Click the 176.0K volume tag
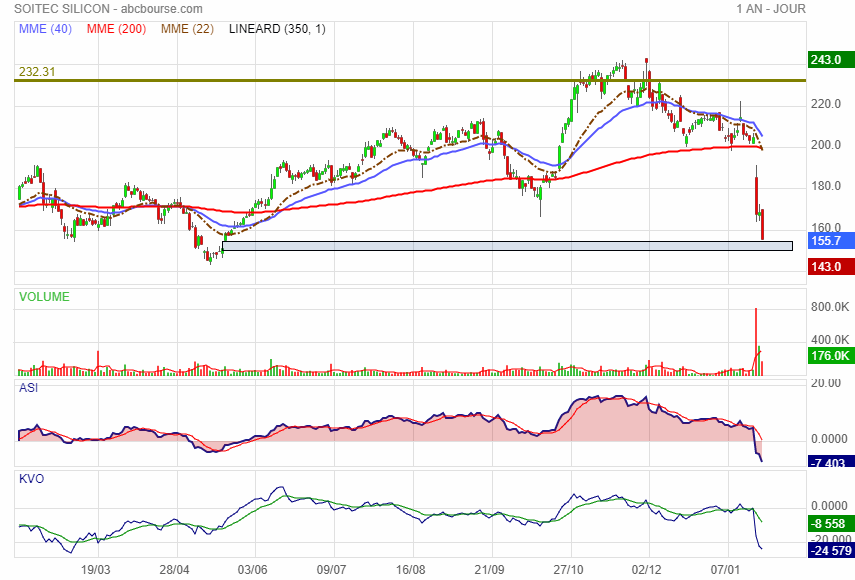The height and width of the screenshot is (580, 855). (830, 356)
